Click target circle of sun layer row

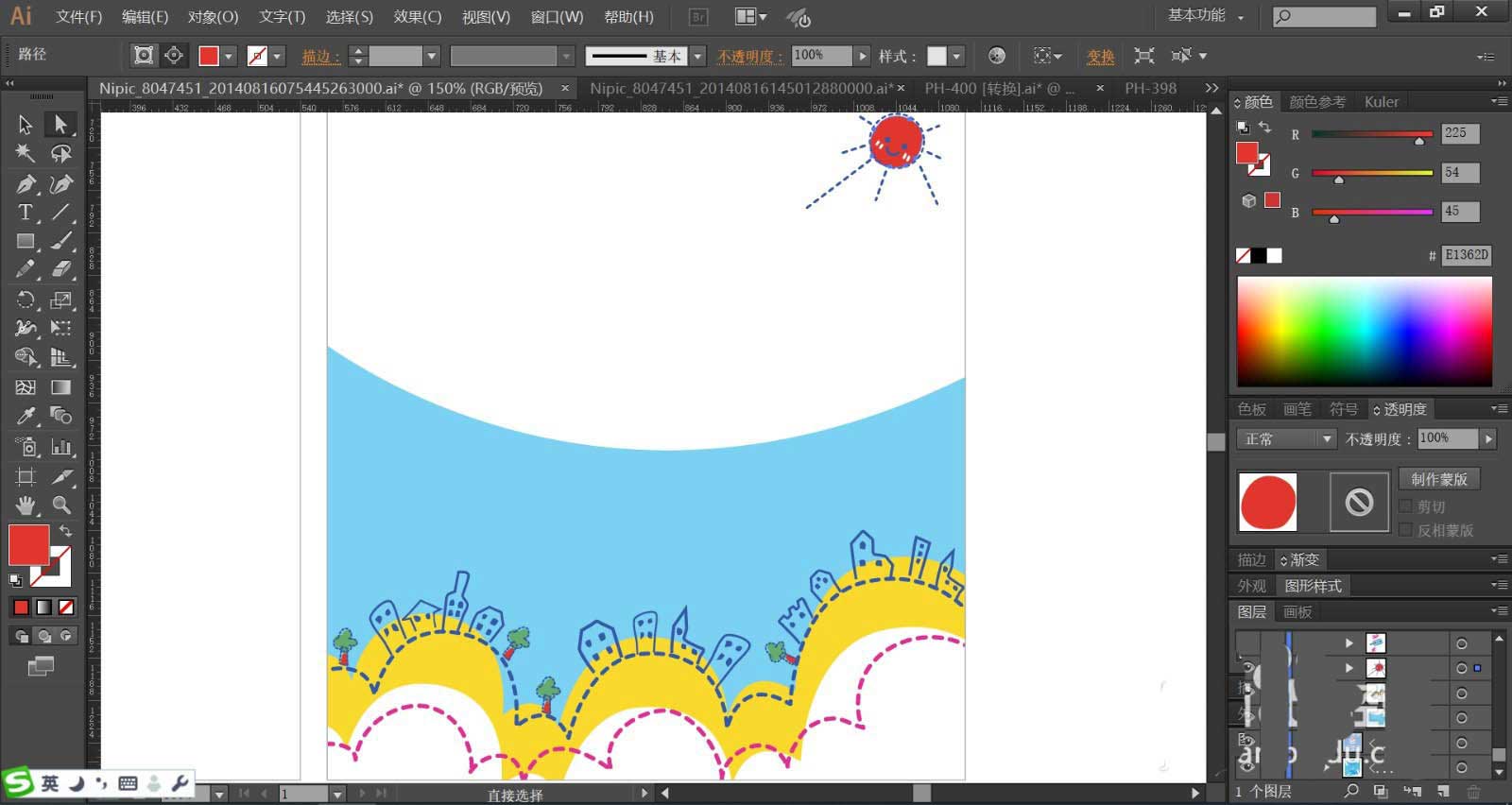tap(1462, 668)
